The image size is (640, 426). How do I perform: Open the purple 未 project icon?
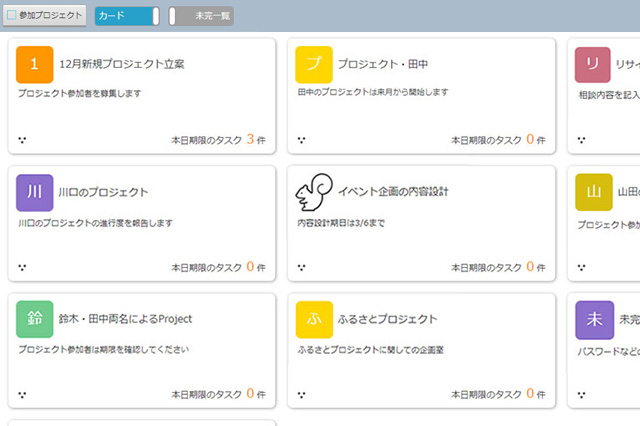595,320
